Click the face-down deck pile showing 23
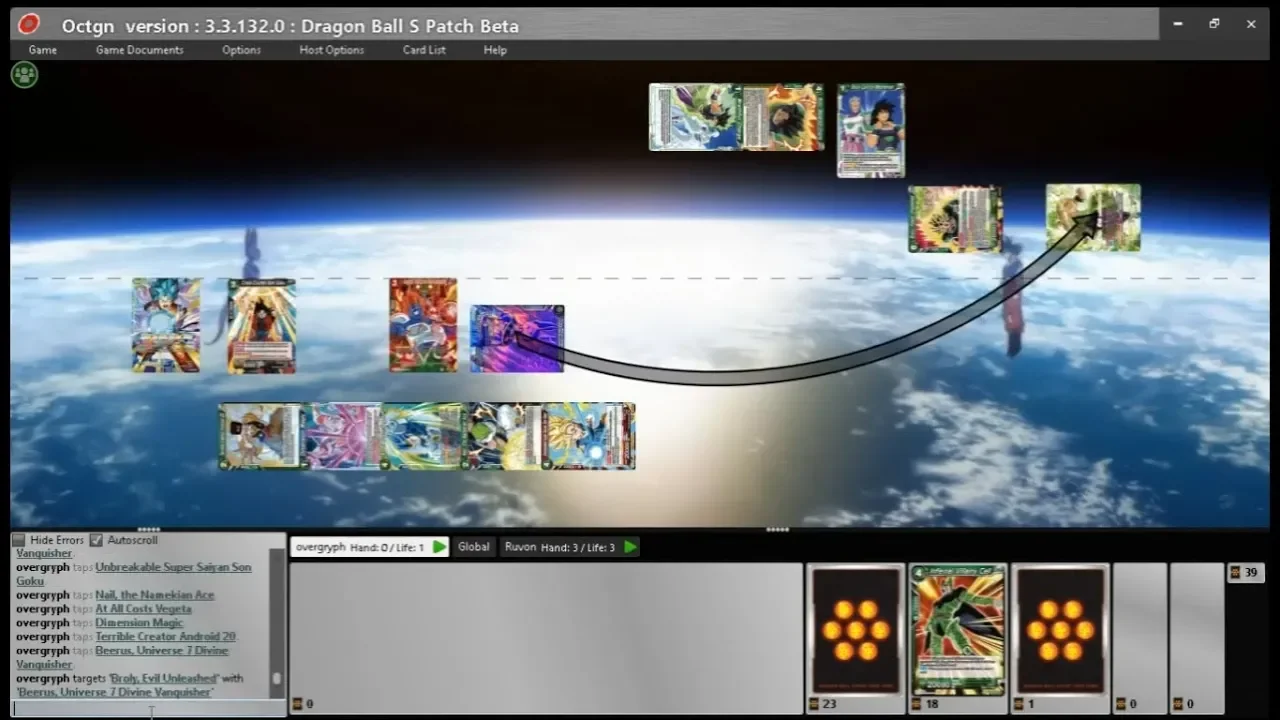 point(856,630)
